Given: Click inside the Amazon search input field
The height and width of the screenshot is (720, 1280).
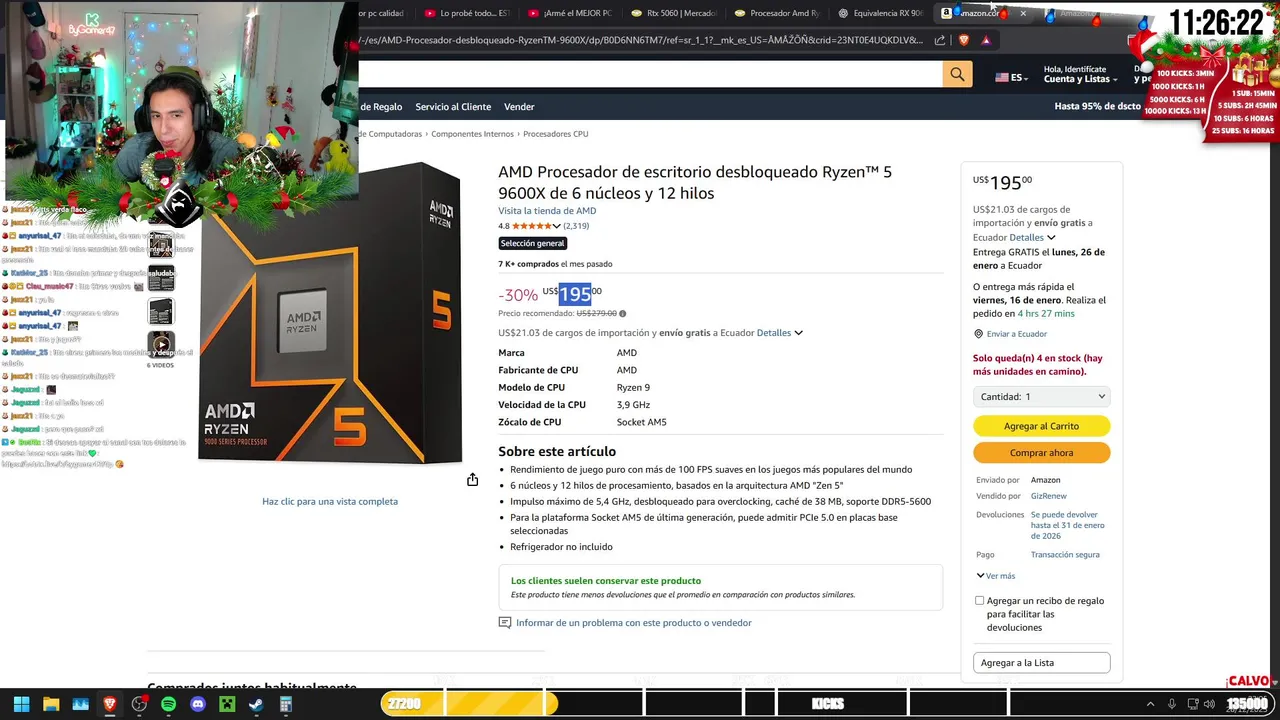Looking at the screenshot, I should 650,74.
